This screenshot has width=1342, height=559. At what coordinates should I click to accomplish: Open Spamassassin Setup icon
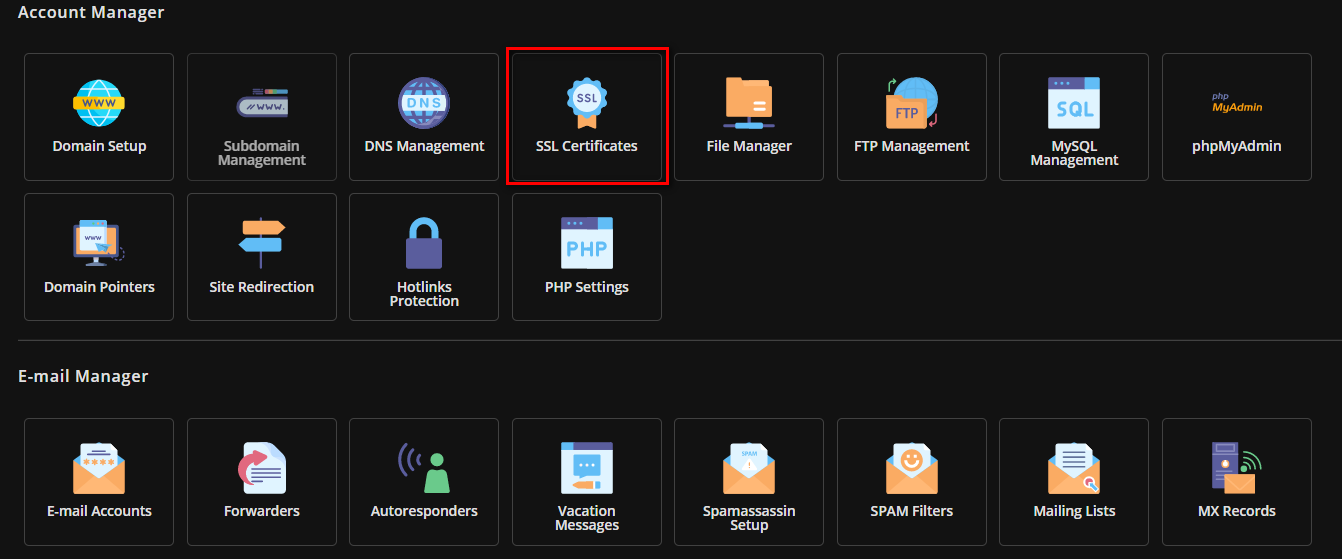(x=749, y=468)
